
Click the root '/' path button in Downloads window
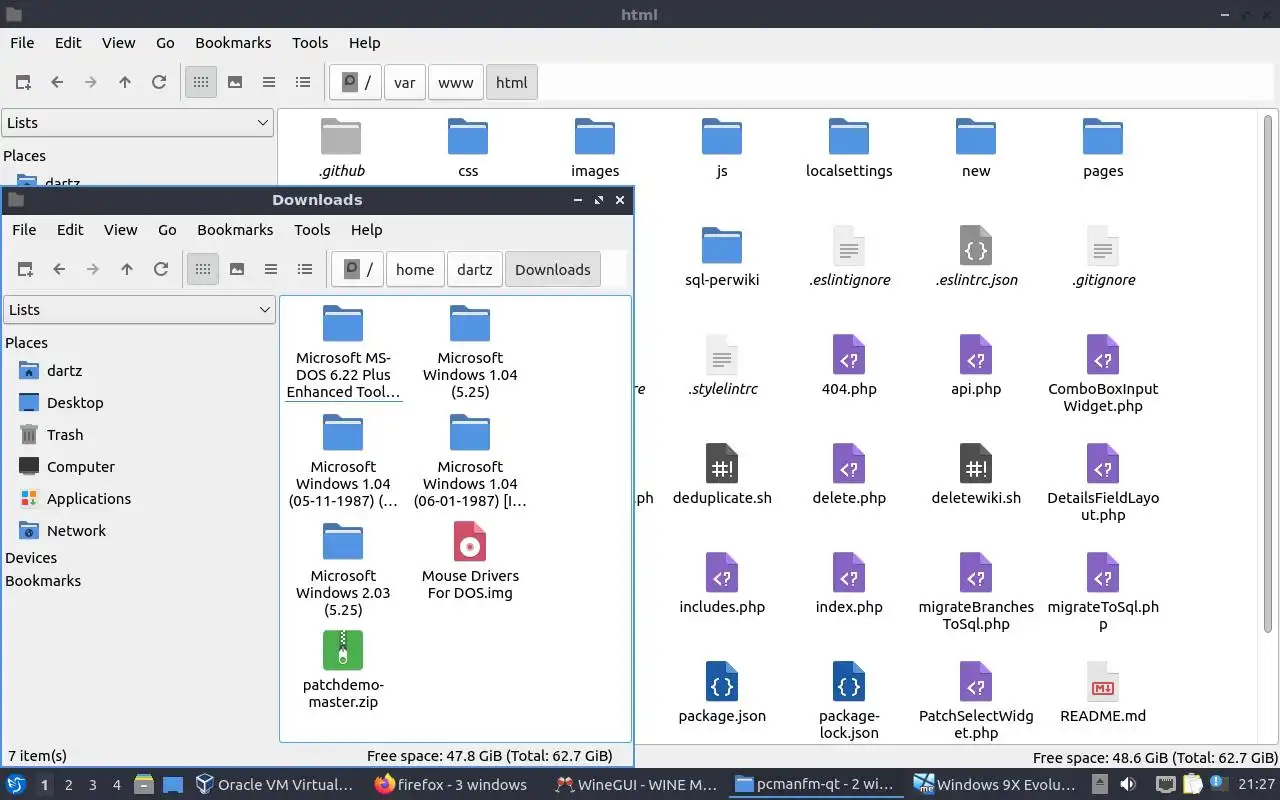click(x=358, y=269)
